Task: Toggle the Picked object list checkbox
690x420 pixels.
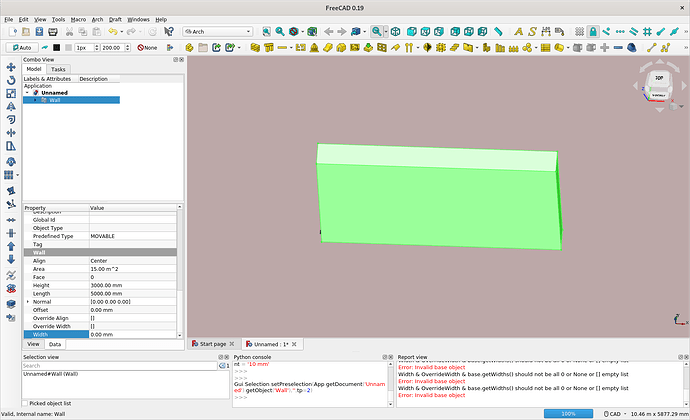Action: (25, 403)
